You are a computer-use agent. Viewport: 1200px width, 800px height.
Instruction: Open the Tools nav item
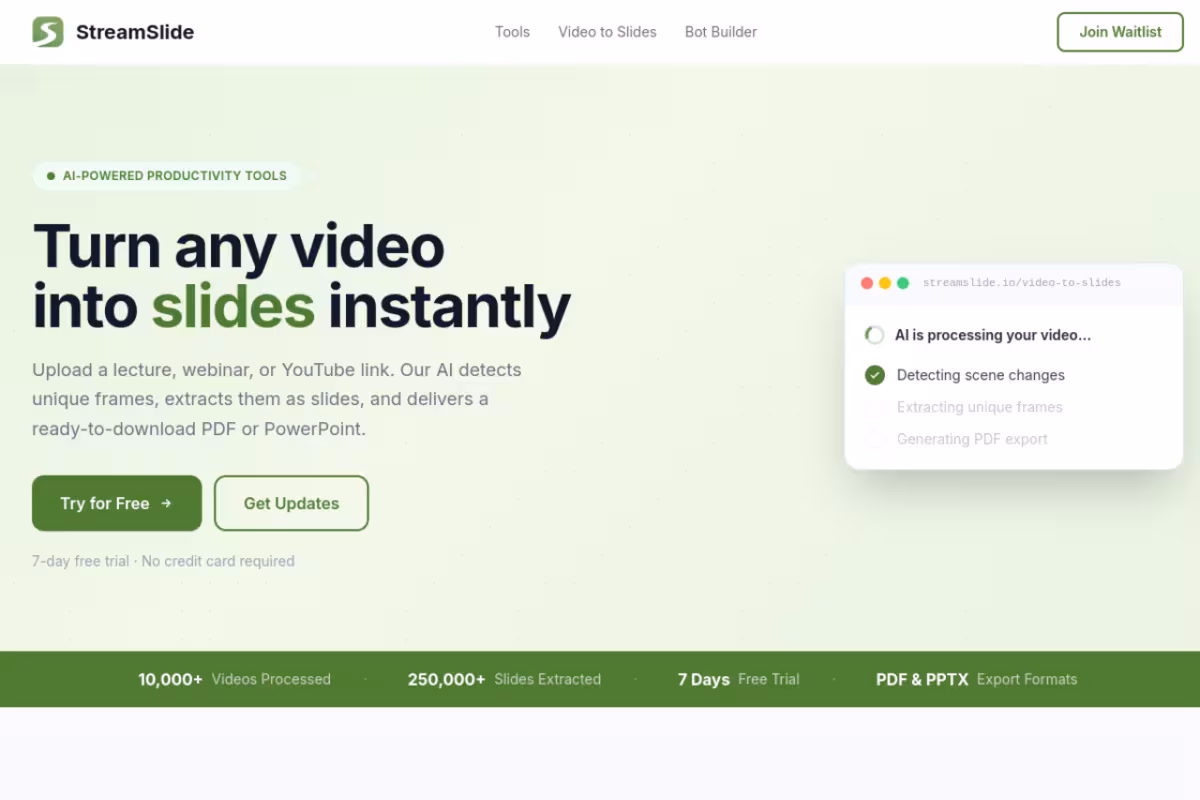(x=512, y=32)
